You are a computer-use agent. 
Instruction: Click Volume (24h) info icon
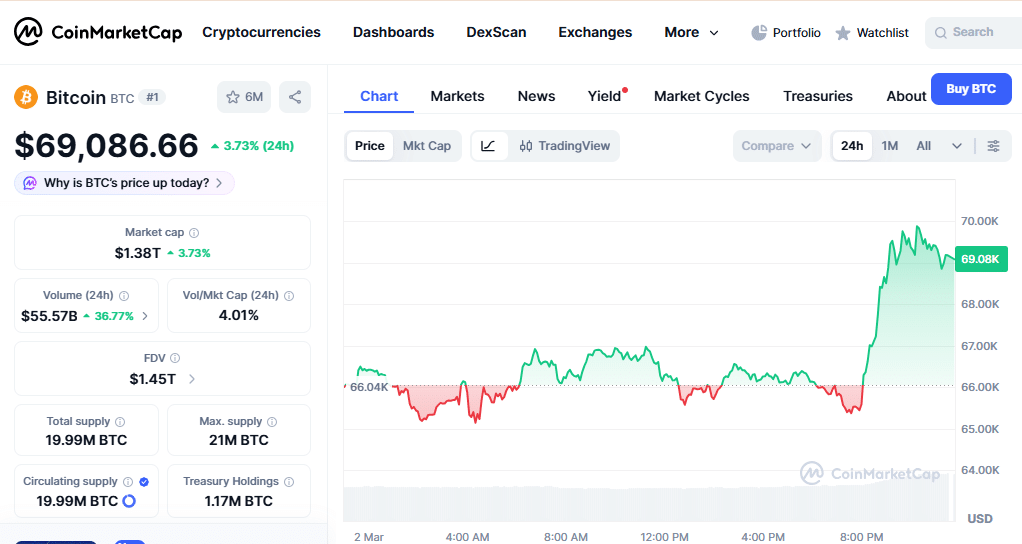point(124,296)
